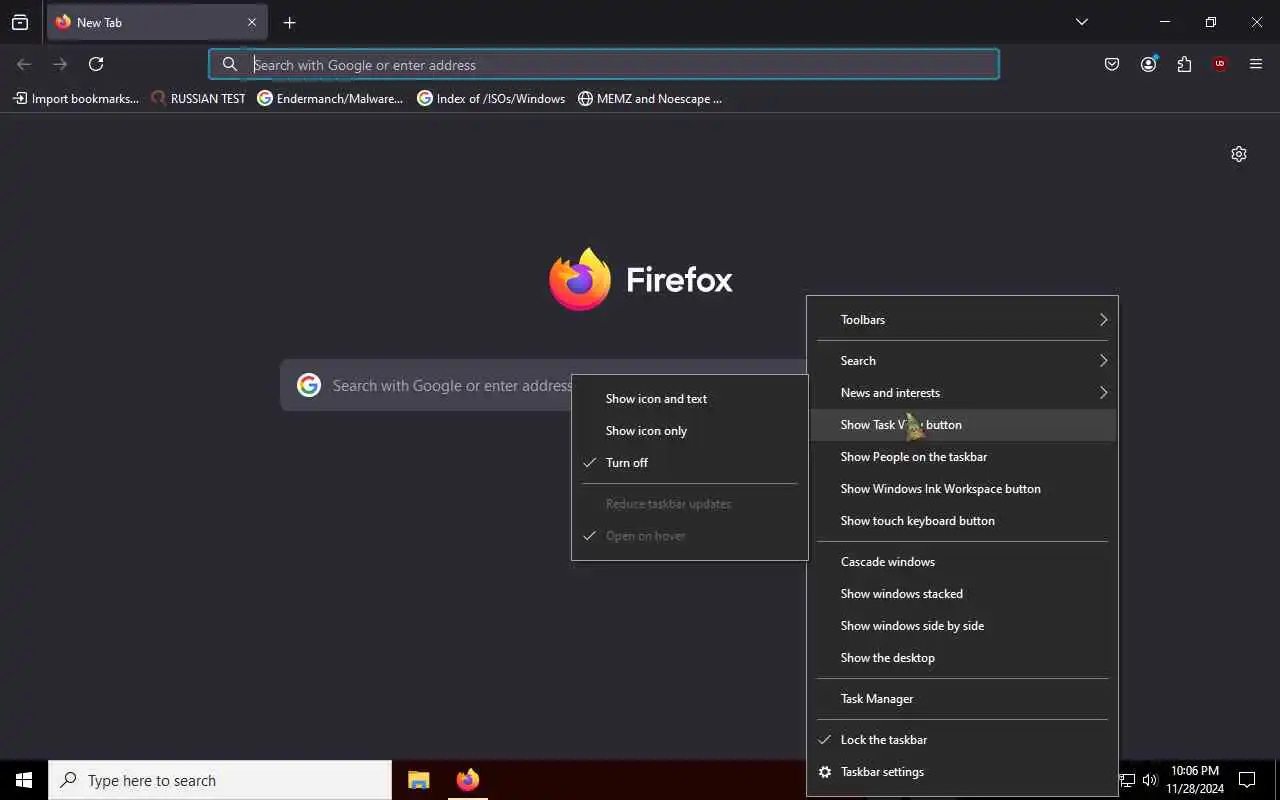Click the taskbar Type here to search box
The height and width of the screenshot is (800, 1280).
coord(220,780)
